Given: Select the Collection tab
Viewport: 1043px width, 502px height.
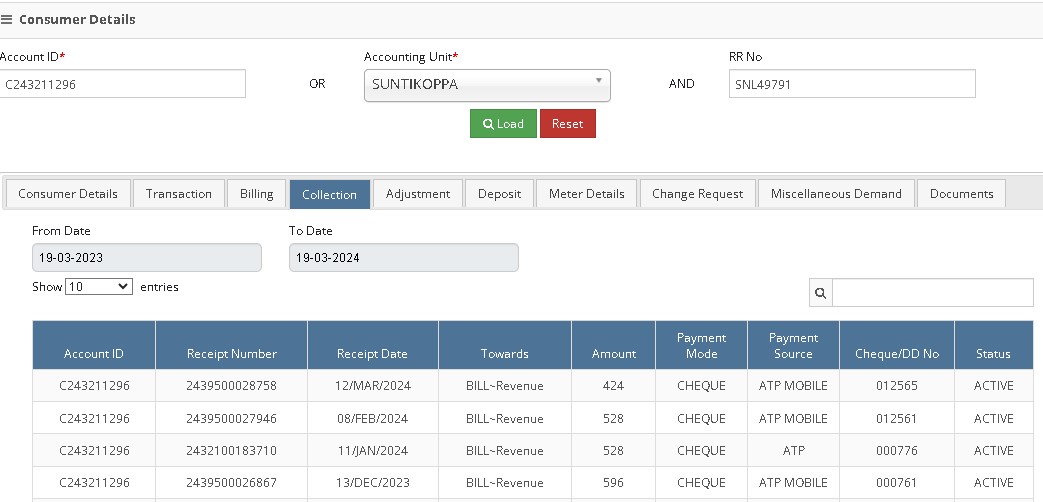Looking at the screenshot, I should click(x=329, y=194).
